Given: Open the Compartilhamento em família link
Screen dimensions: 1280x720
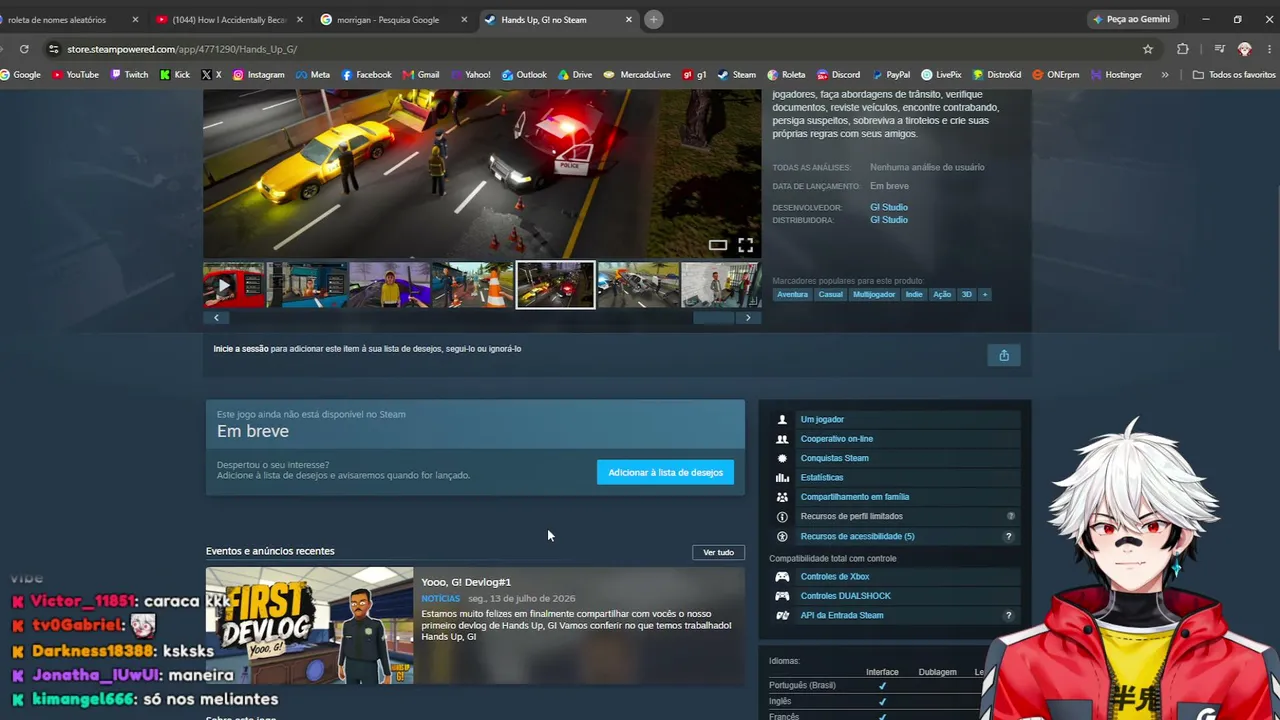Looking at the screenshot, I should [x=855, y=497].
